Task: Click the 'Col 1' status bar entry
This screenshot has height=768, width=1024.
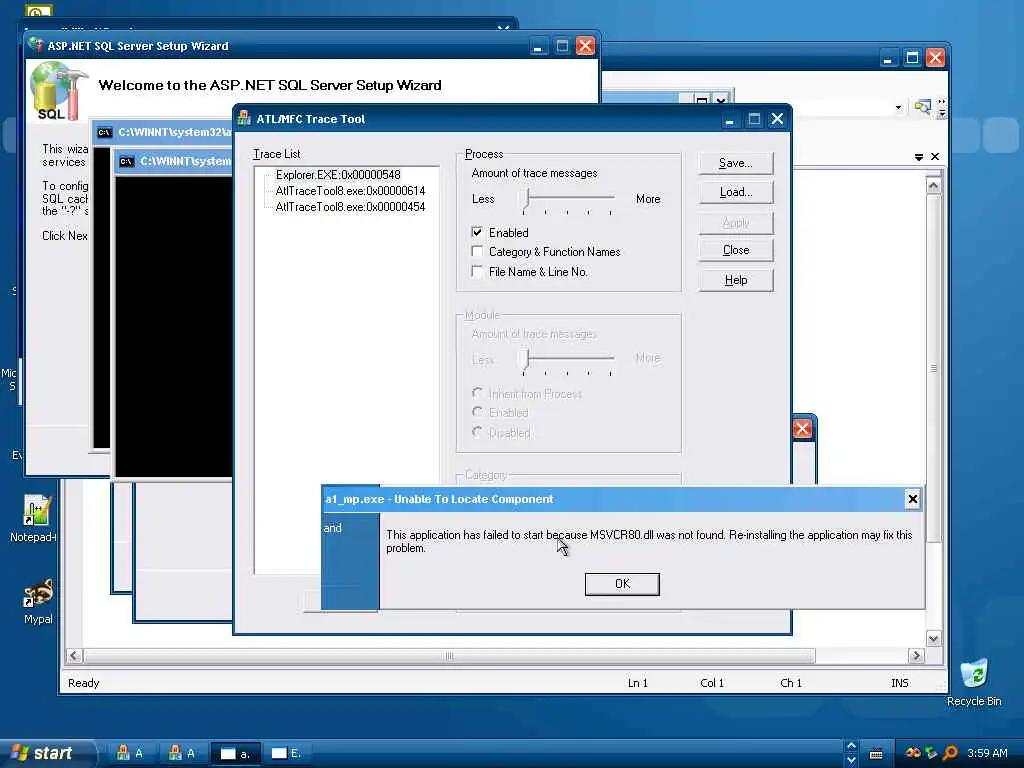Action: 712,683
